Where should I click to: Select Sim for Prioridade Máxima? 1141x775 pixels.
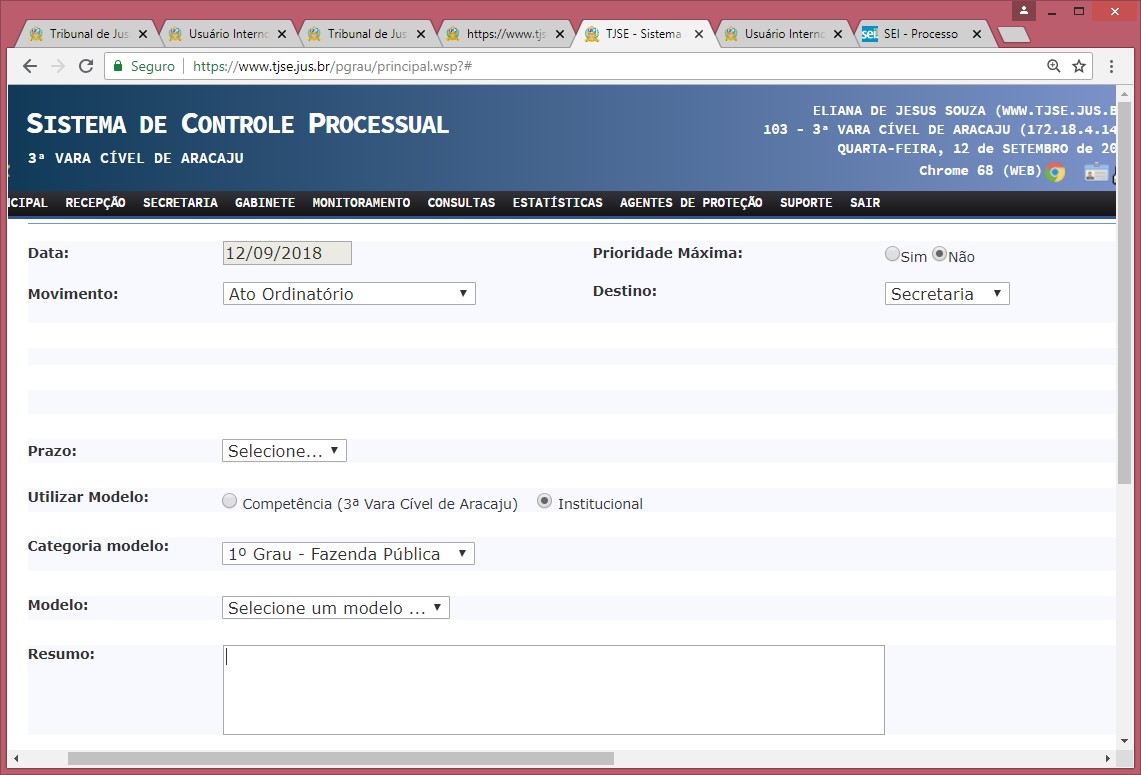tap(892, 254)
